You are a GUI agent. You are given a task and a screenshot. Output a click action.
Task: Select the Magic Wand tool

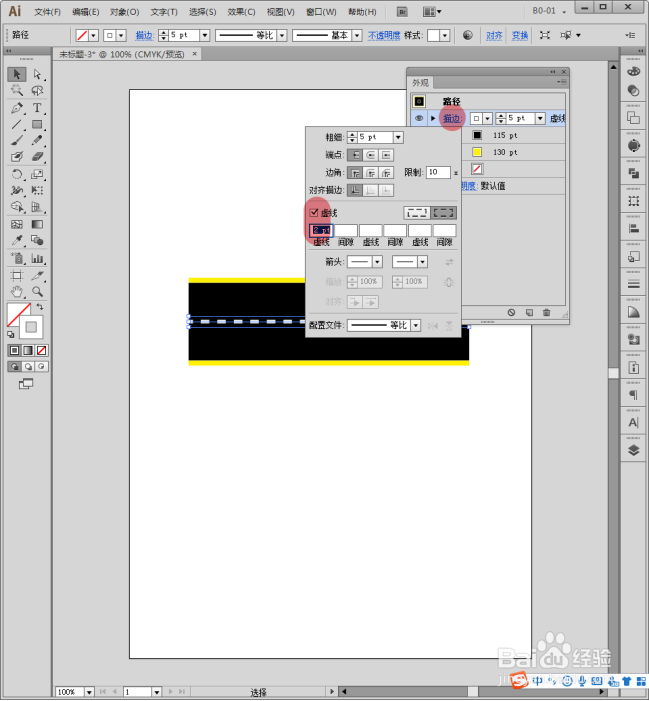tap(17, 90)
